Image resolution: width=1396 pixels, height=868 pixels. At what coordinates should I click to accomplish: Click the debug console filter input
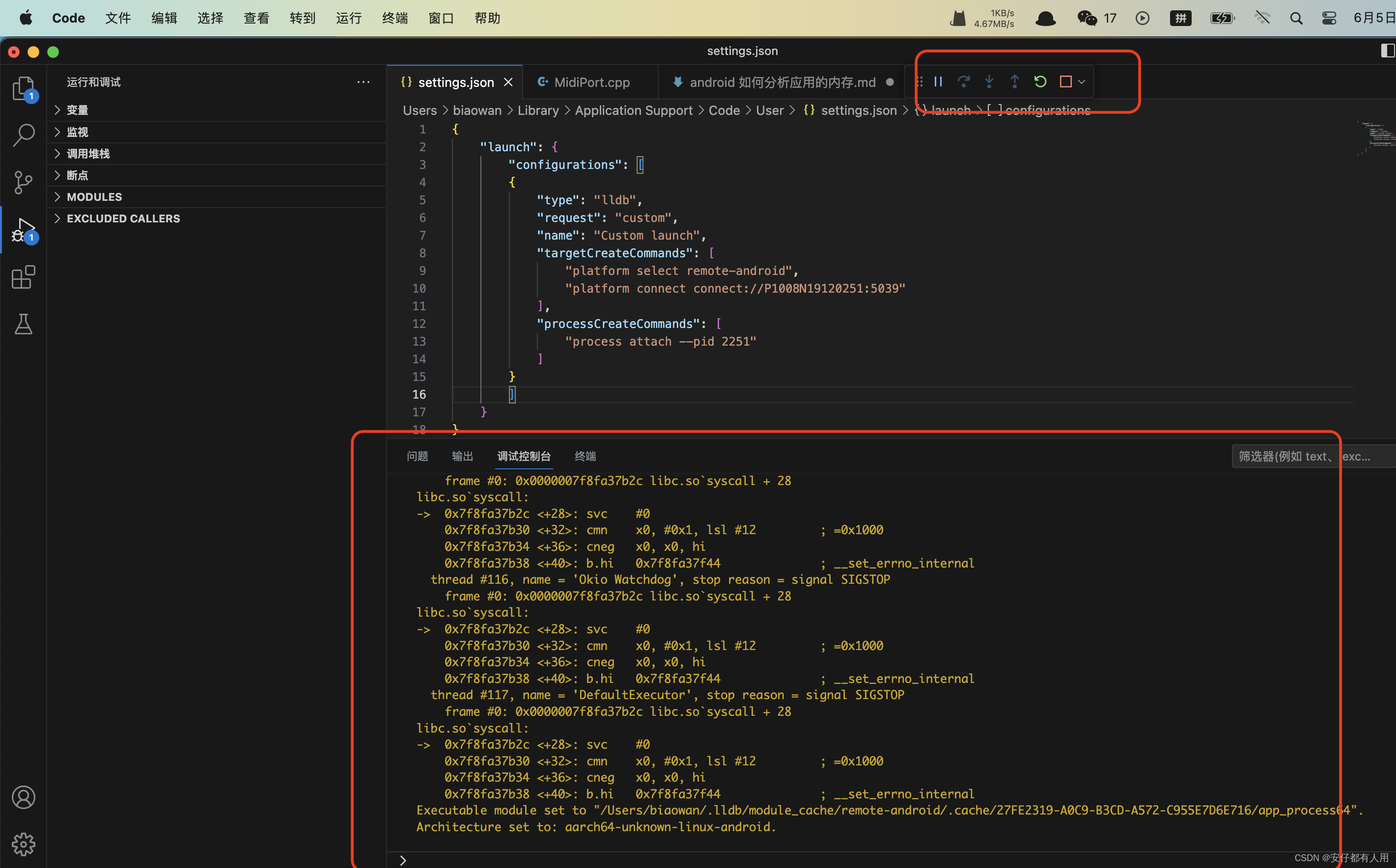[1313, 456]
